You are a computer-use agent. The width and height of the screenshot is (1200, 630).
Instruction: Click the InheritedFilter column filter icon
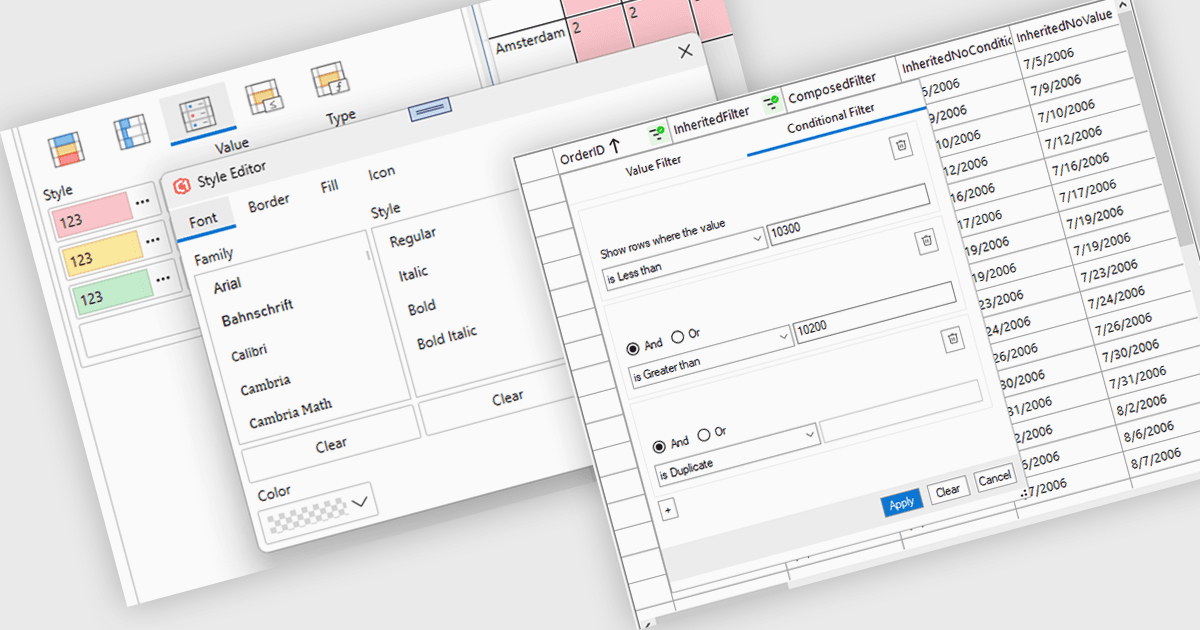pos(770,102)
